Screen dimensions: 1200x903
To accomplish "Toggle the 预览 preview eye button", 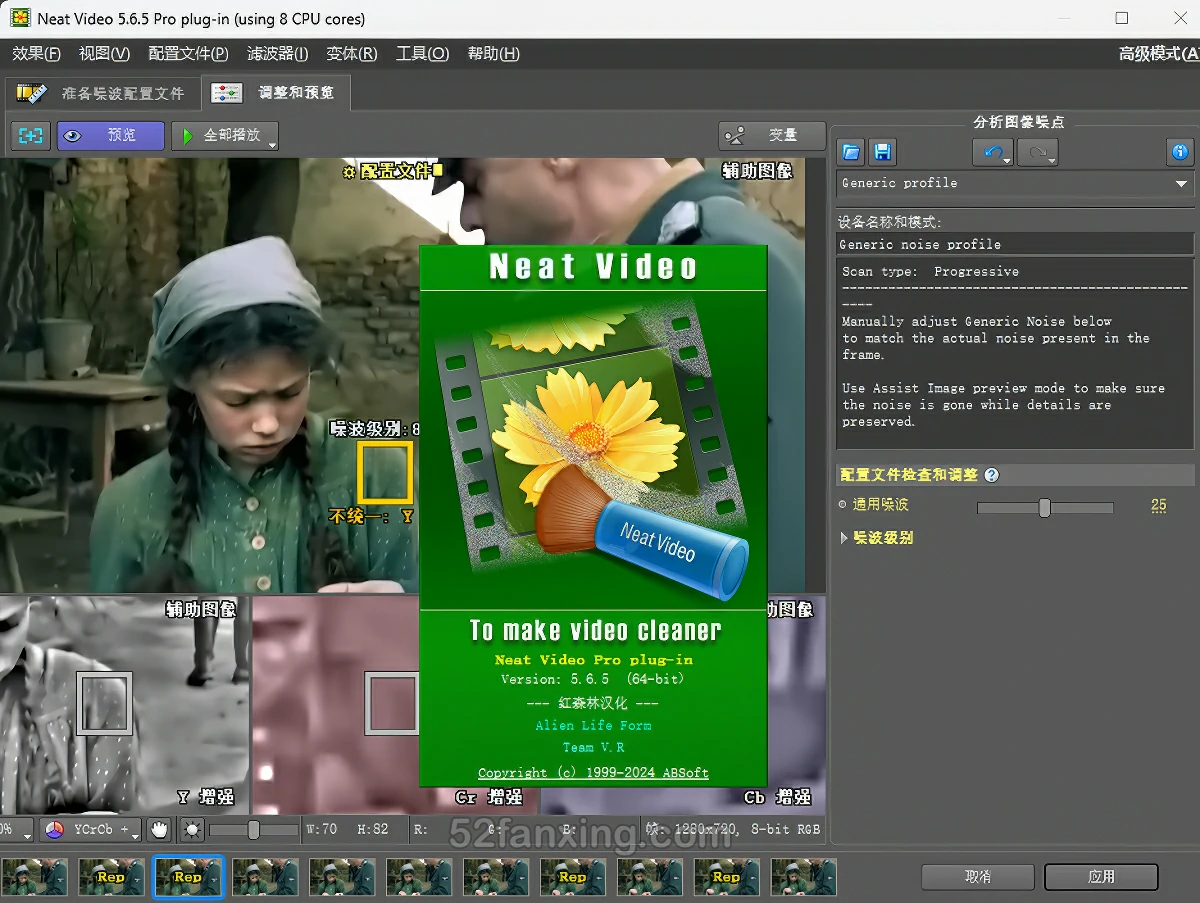I will 110,136.
